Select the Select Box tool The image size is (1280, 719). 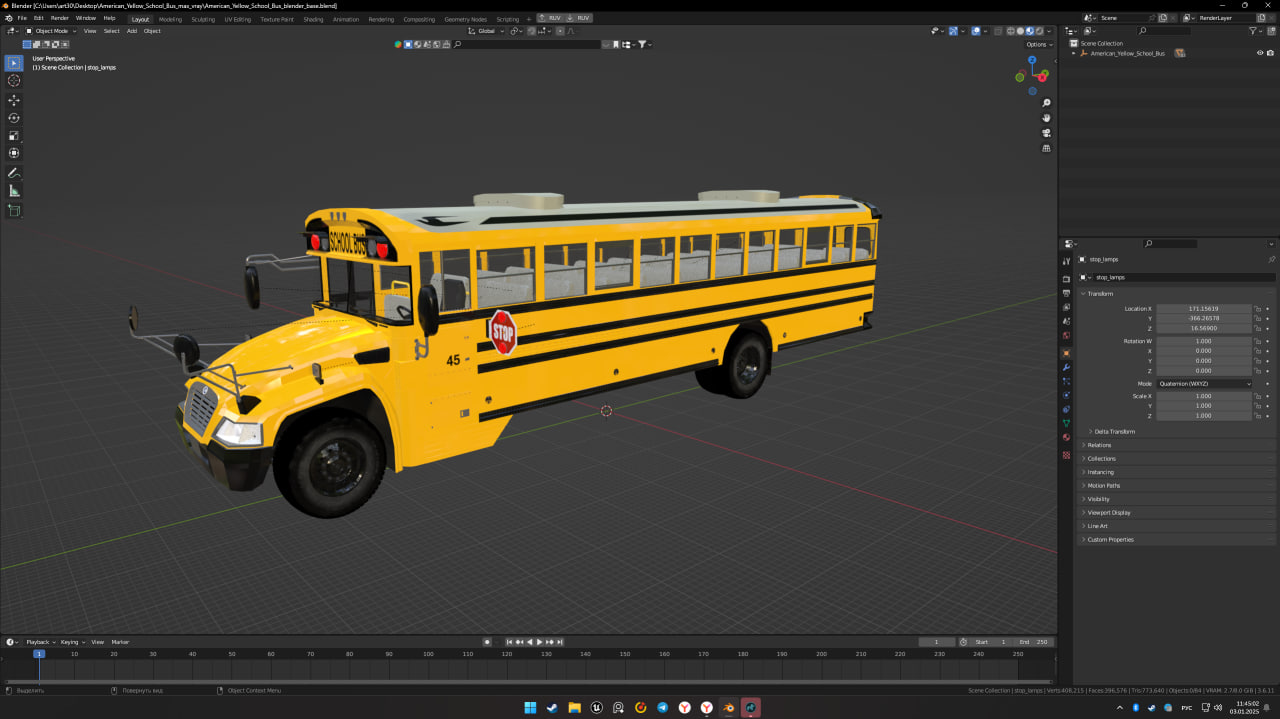click(x=14, y=63)
